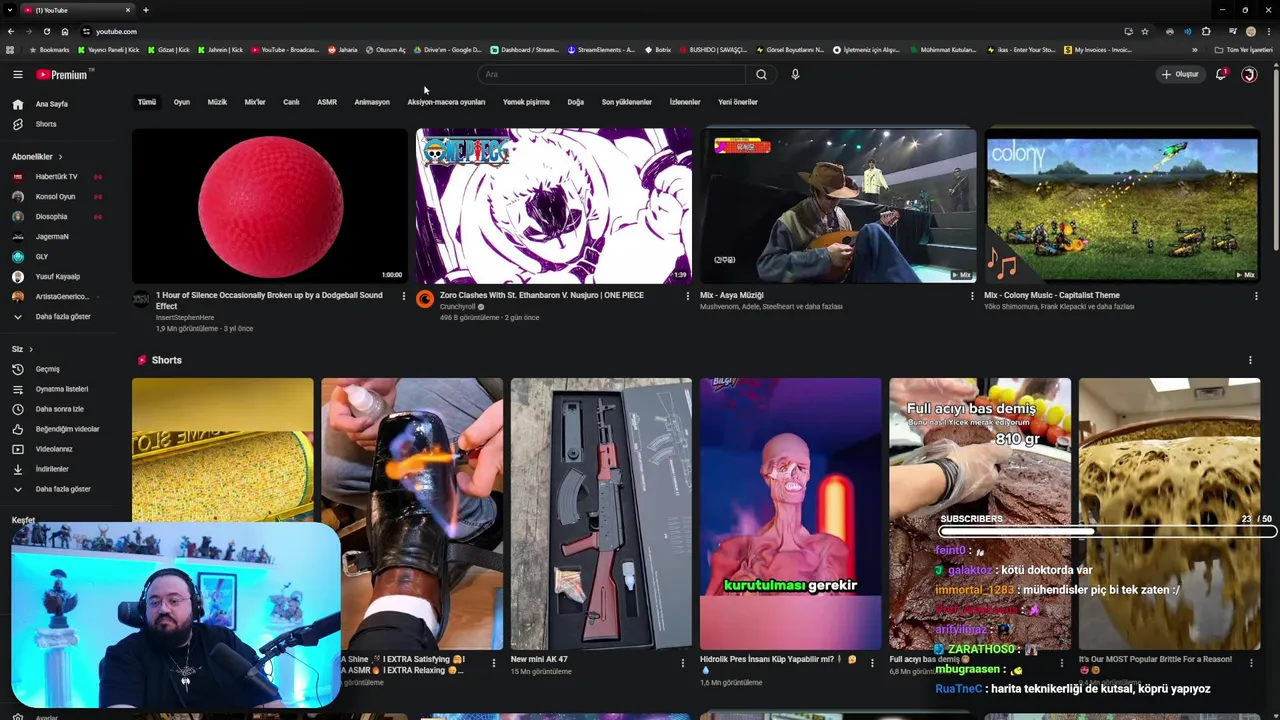Open Geçmiş history in sidebar
Viewport: 1280px width, 720px height.
[48, 369]
